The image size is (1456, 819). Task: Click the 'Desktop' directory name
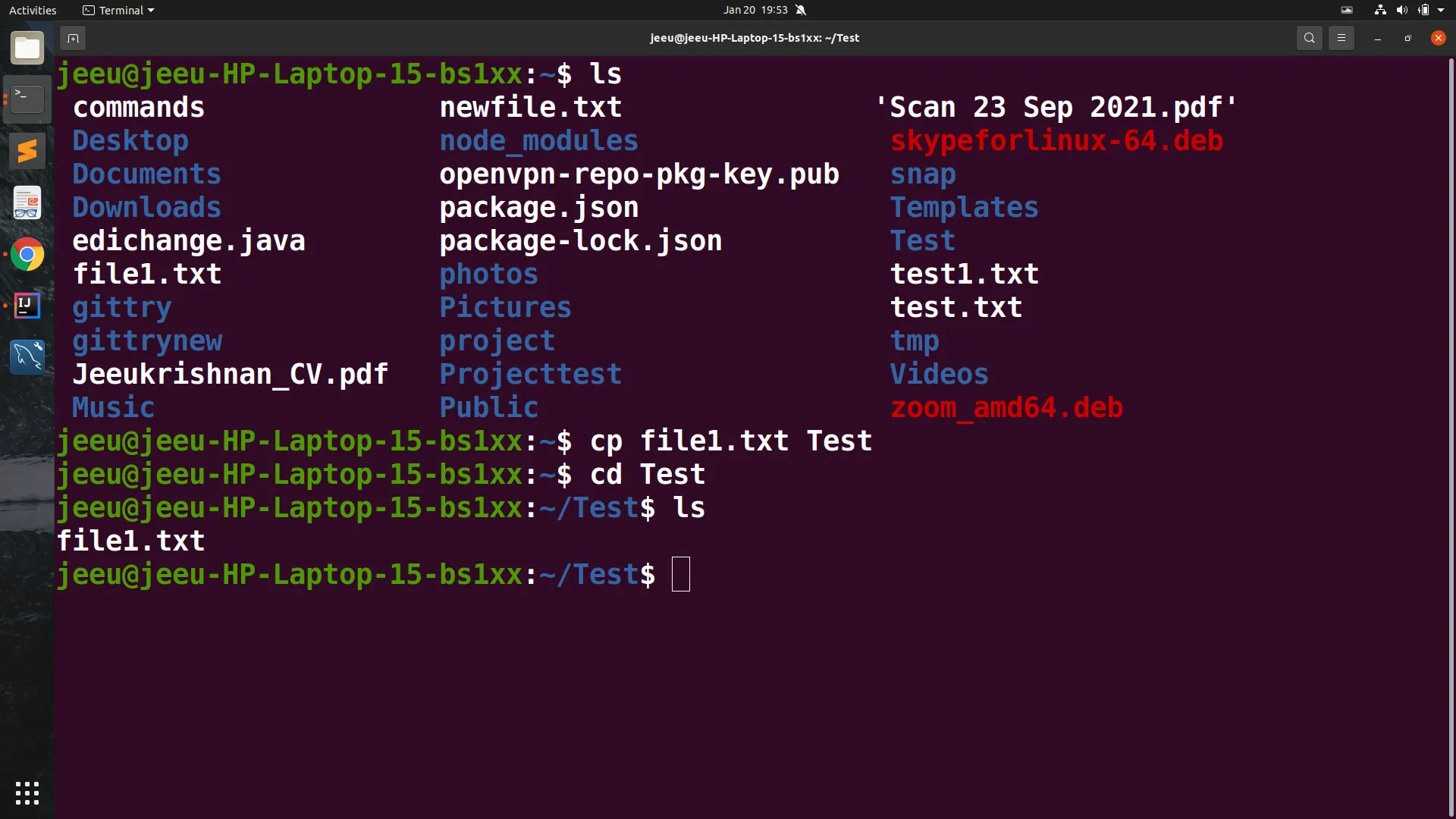pyautogui.click(x=130, y=140)
